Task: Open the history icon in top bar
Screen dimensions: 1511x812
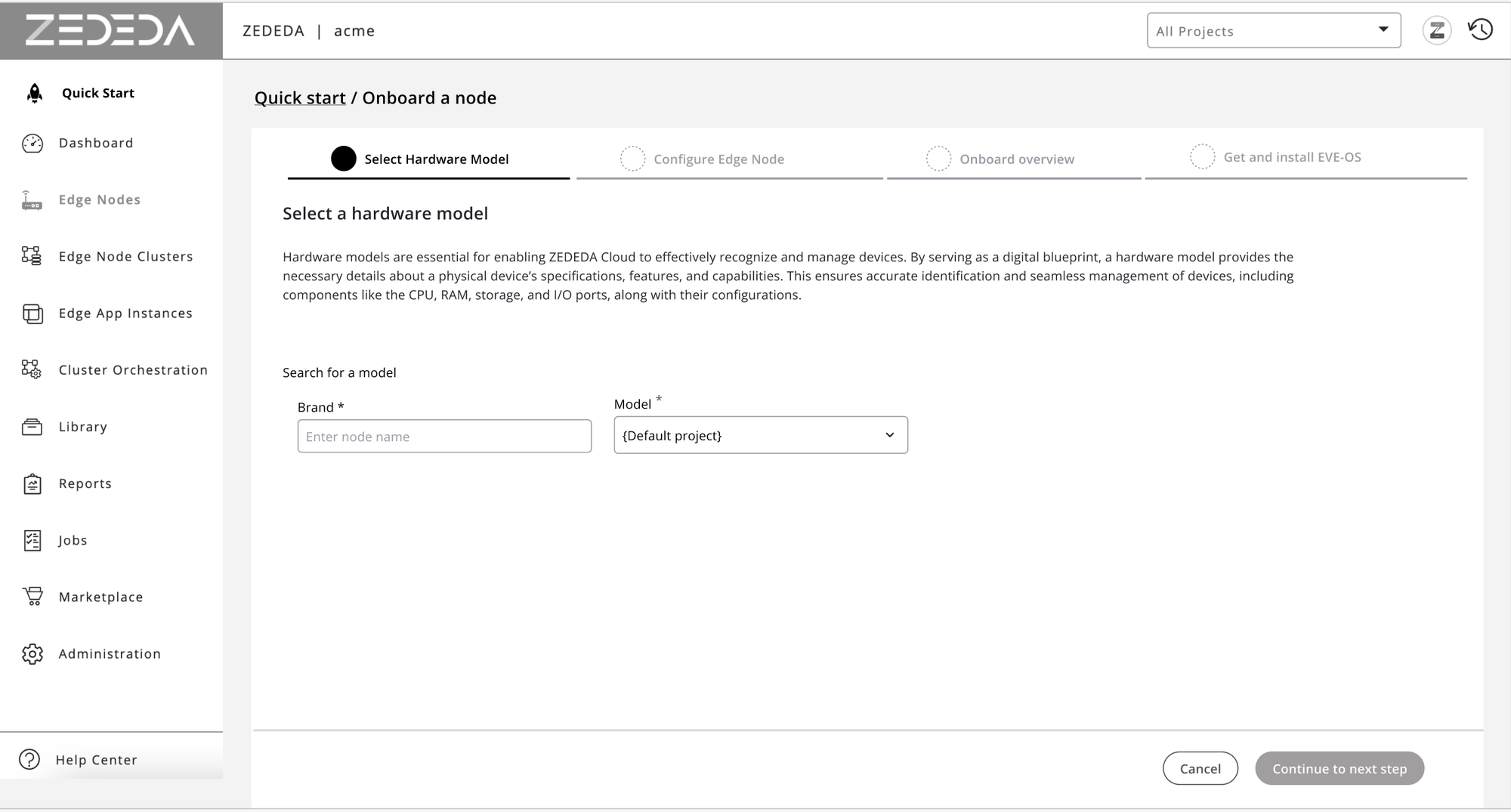Action: pyautogui.click(x=1479, y=29)
